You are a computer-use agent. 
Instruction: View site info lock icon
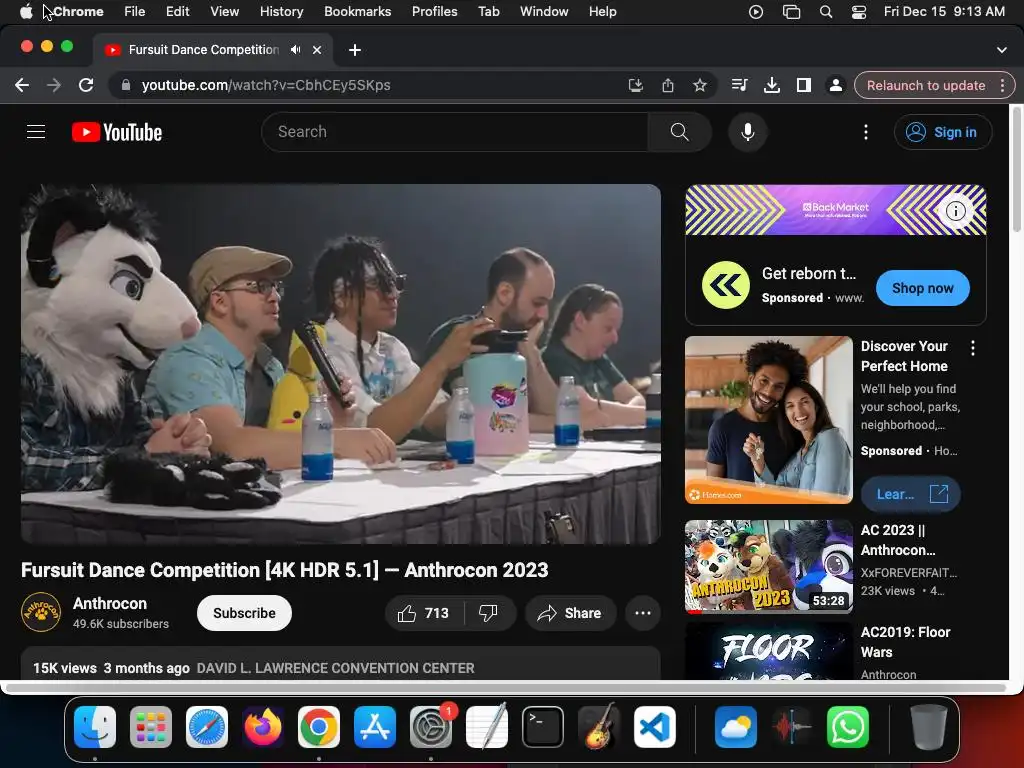[126, 85]
